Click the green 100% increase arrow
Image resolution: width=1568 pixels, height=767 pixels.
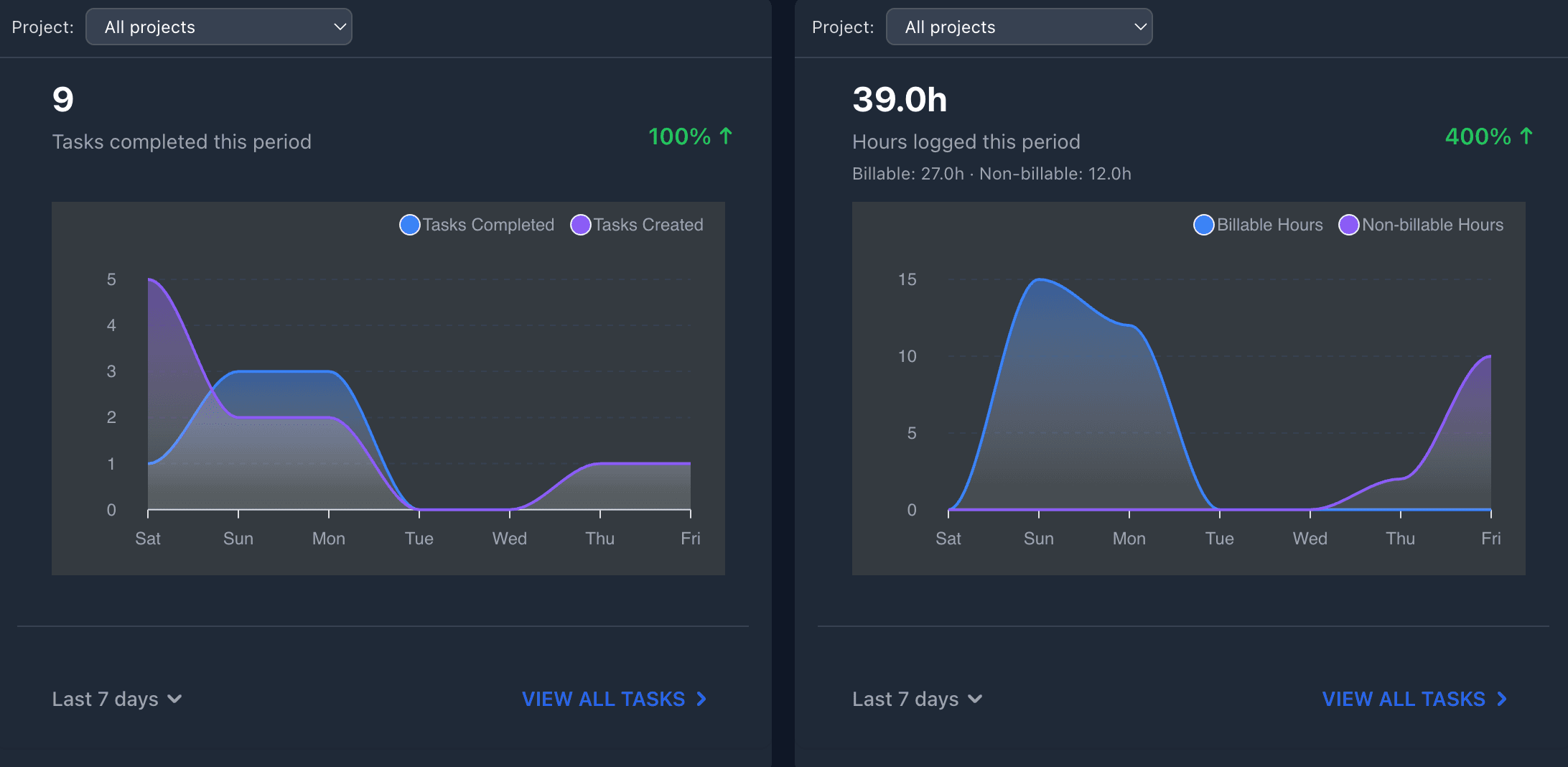(726, 136)
